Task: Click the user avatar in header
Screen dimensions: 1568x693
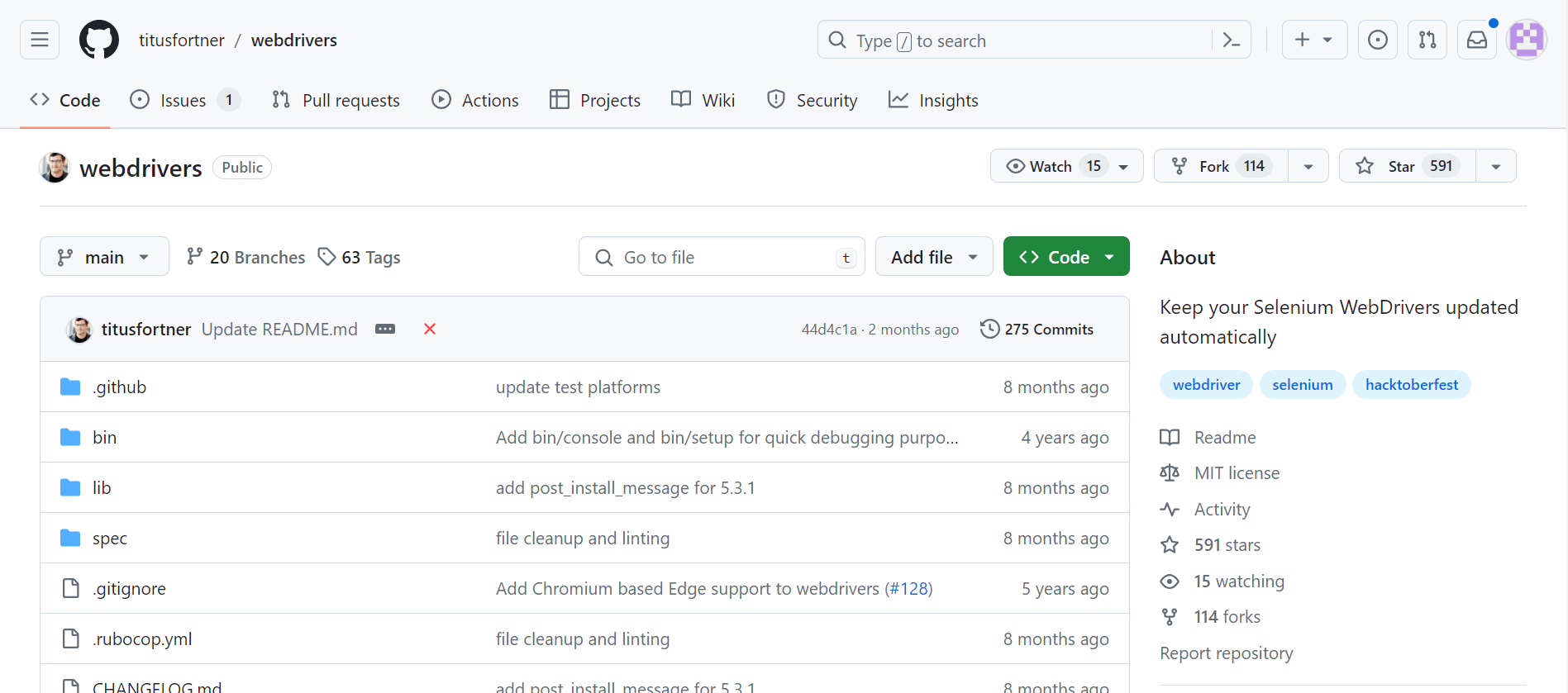Action: tap(1526, 40)
